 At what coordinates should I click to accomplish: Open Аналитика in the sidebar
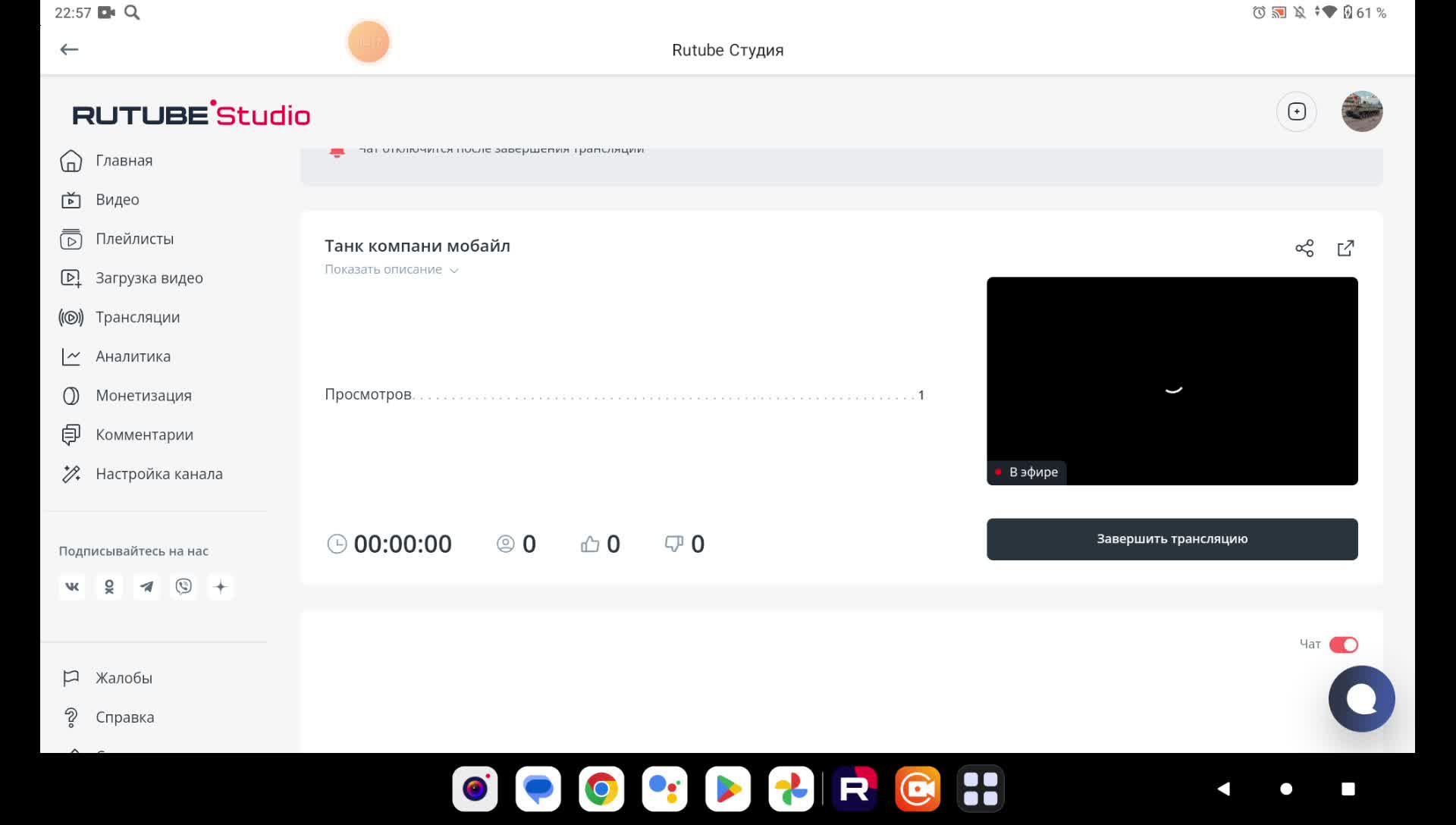133,356
